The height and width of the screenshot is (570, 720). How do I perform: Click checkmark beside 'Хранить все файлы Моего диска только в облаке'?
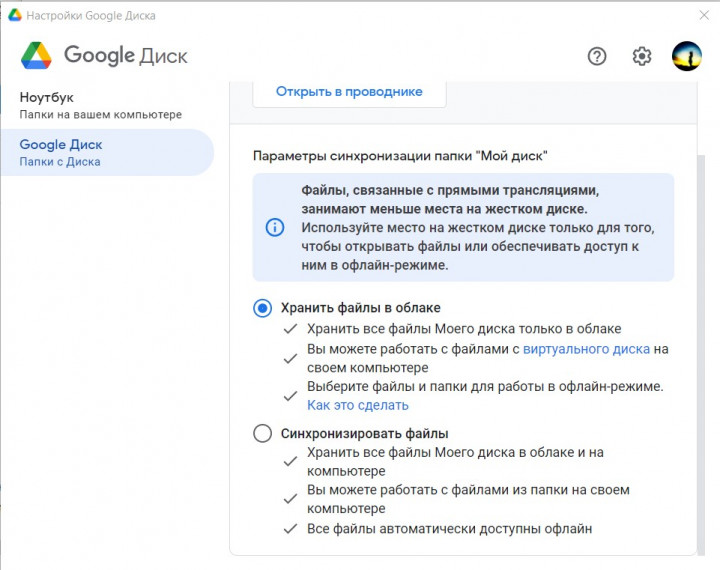click(290, 329)
